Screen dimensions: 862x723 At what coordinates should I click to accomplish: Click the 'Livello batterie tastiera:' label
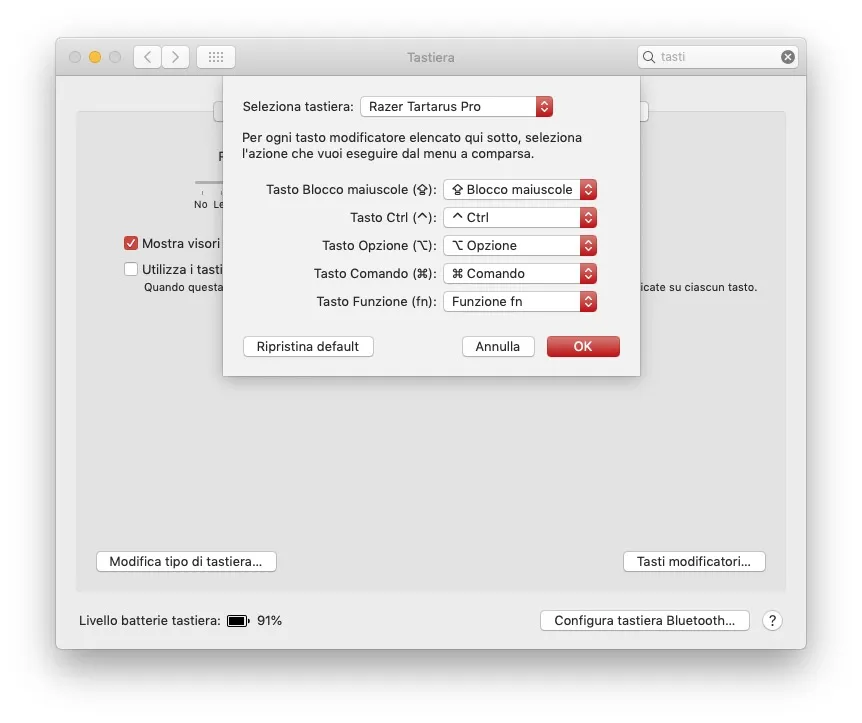(x=150, y=621)
